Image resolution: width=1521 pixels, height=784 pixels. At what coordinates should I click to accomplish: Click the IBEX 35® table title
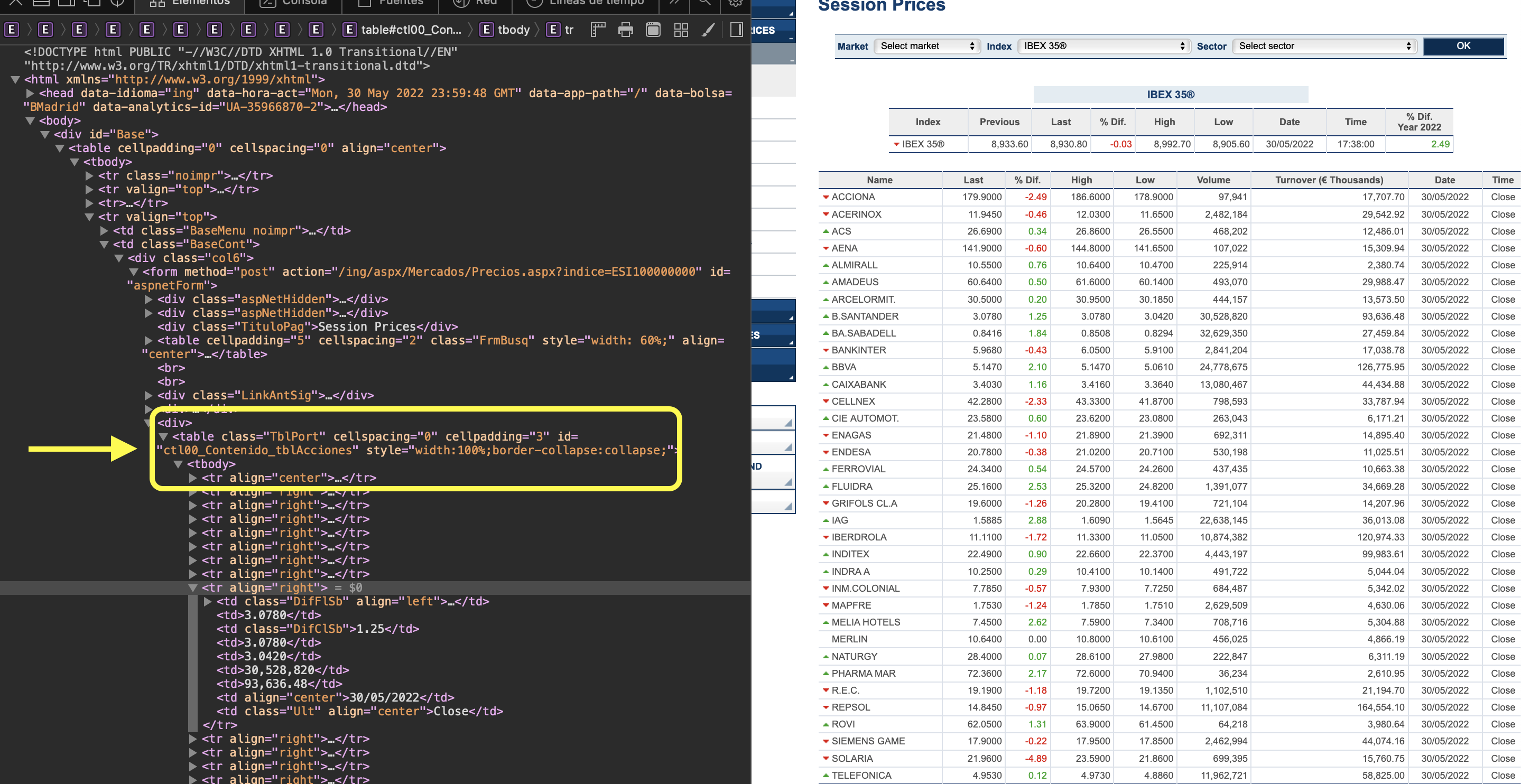[1170, 95]
